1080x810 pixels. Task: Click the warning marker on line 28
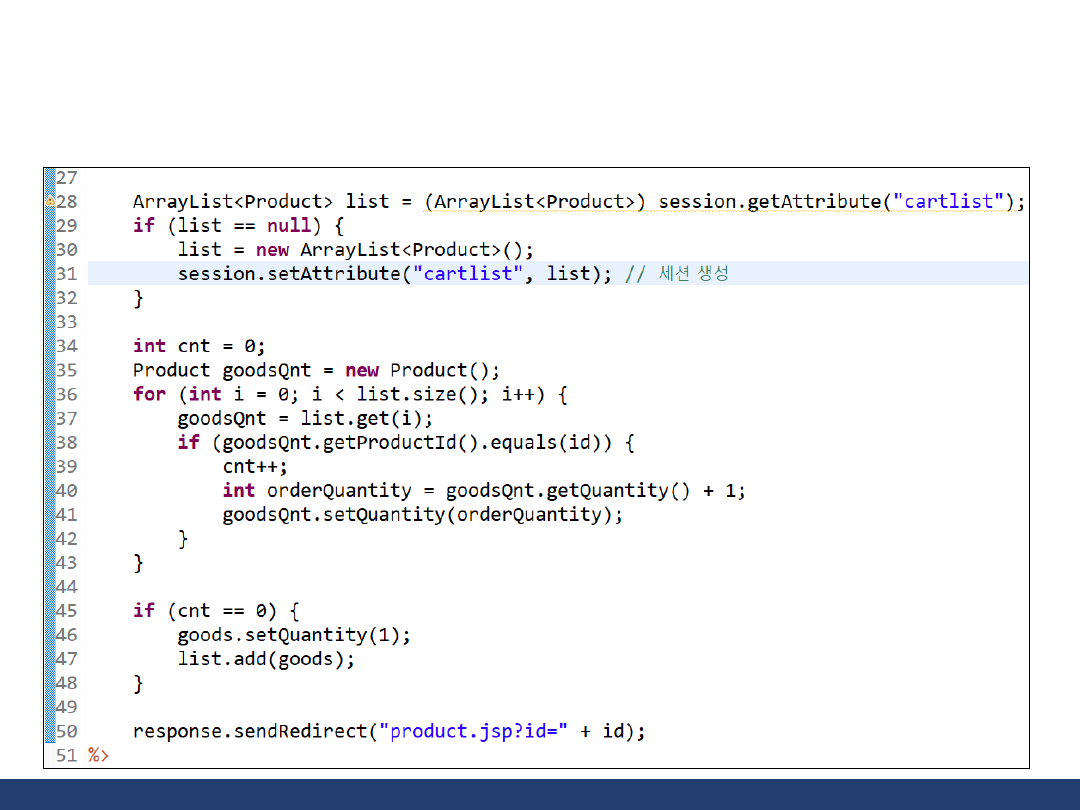point(50,201)
